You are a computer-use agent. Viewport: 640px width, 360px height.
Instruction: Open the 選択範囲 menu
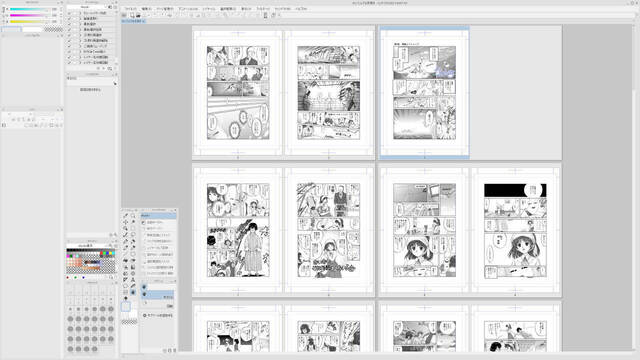(228, 9)
